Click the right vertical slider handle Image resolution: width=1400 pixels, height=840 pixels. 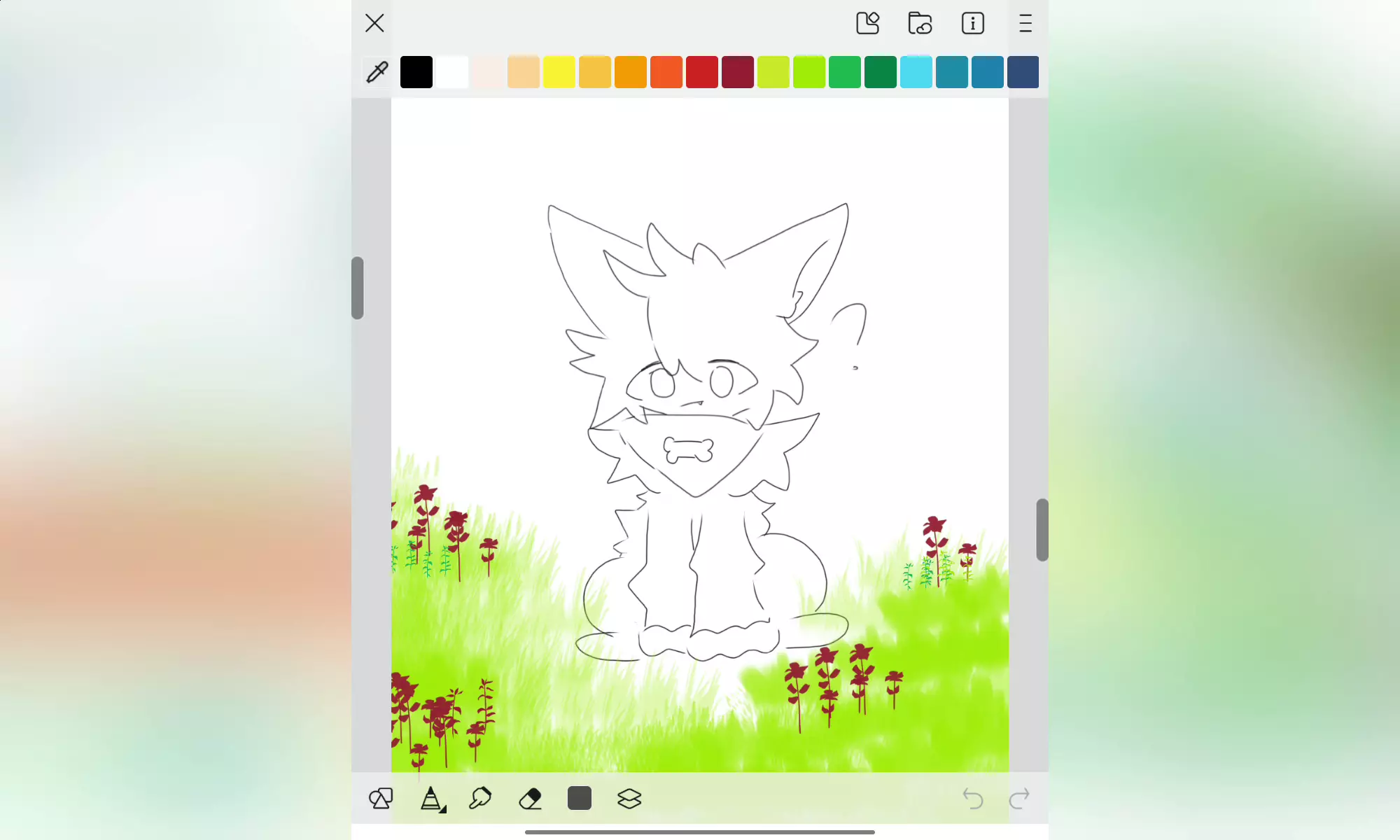point(1042,530)
